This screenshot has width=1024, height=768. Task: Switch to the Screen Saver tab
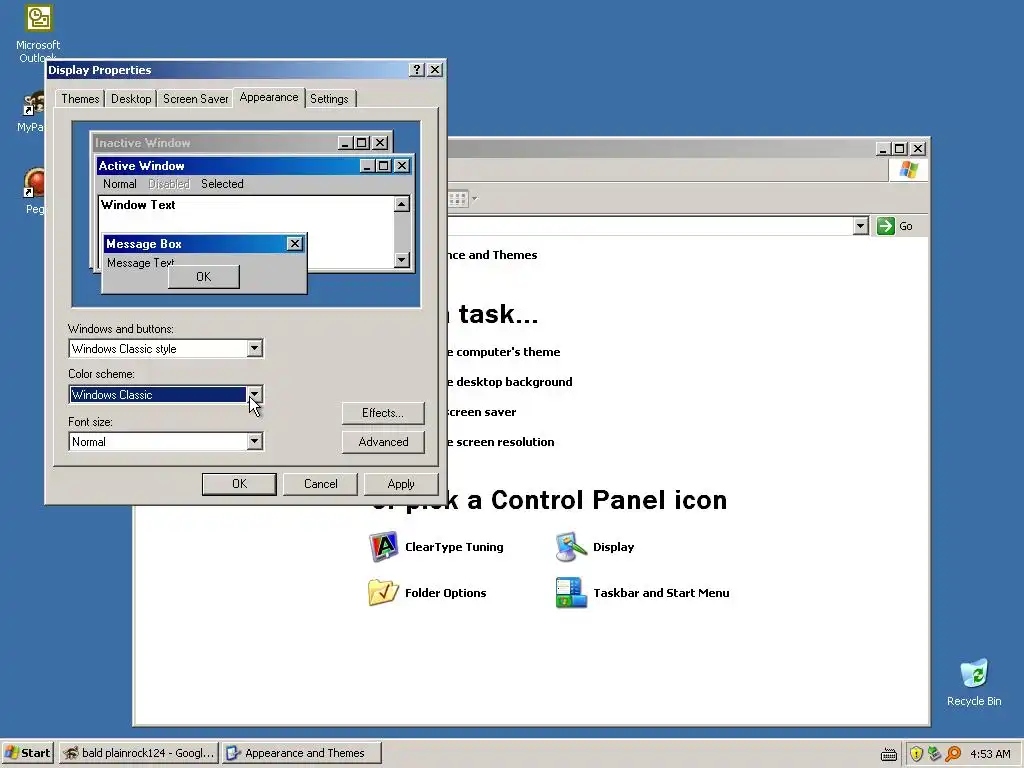(195, 99)
